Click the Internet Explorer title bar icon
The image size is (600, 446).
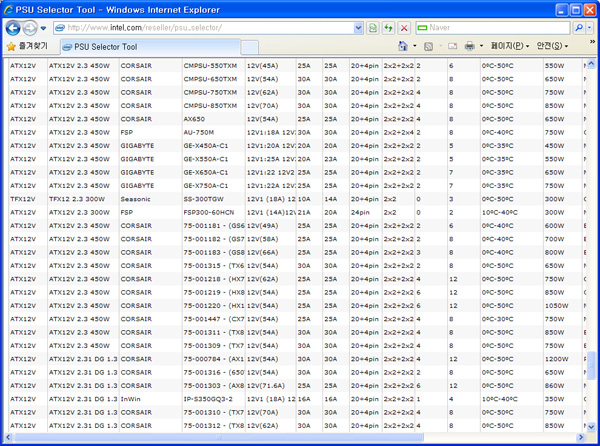point(8,10)
